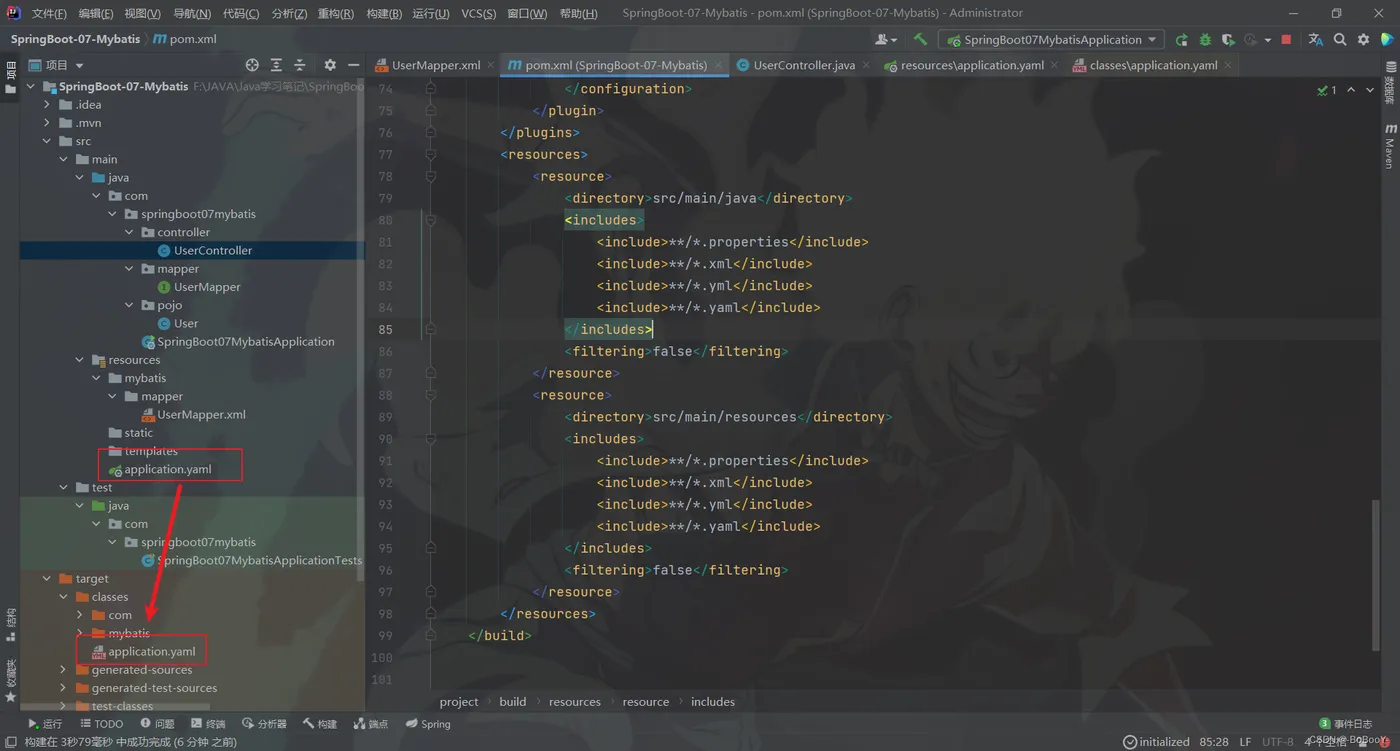Click the user account icon in toolbar

click(885, 40)
